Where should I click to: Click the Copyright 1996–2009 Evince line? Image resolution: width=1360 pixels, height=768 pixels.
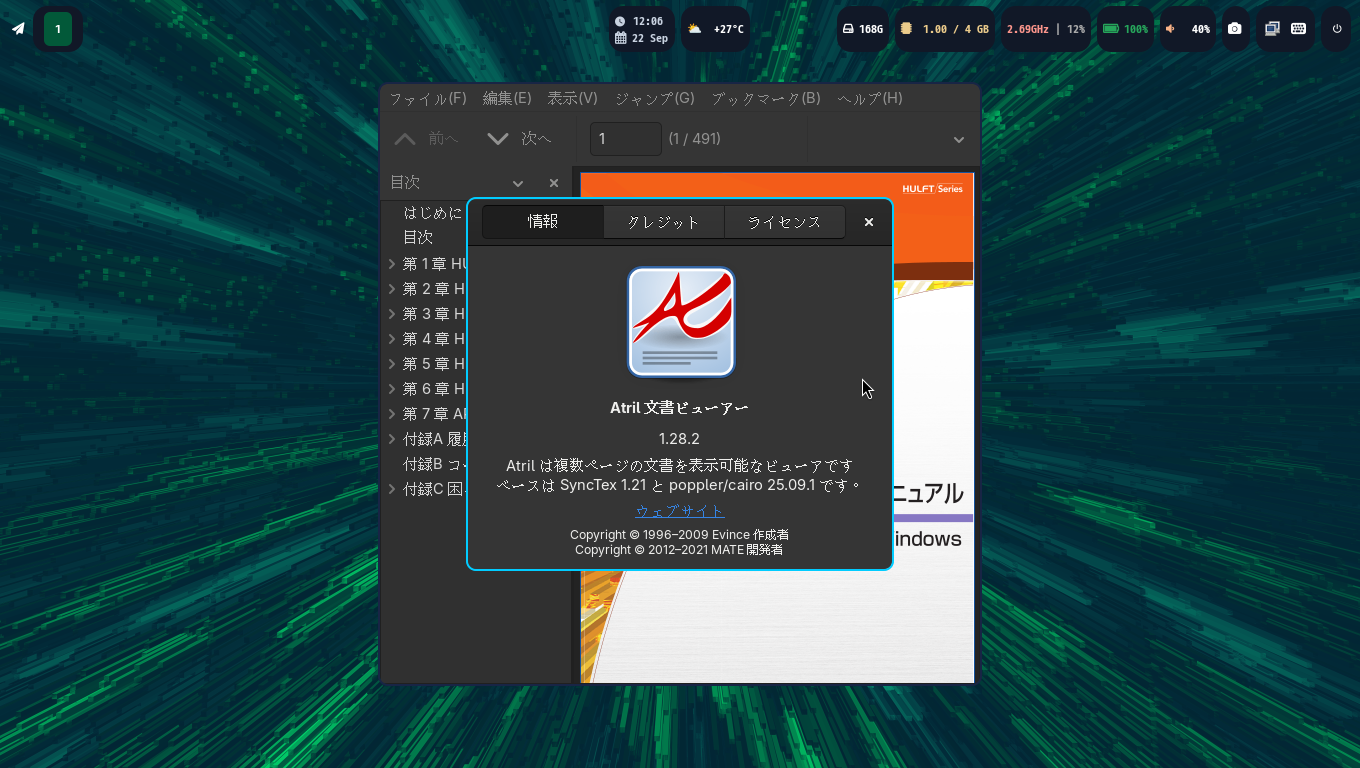tap(679, 535)
